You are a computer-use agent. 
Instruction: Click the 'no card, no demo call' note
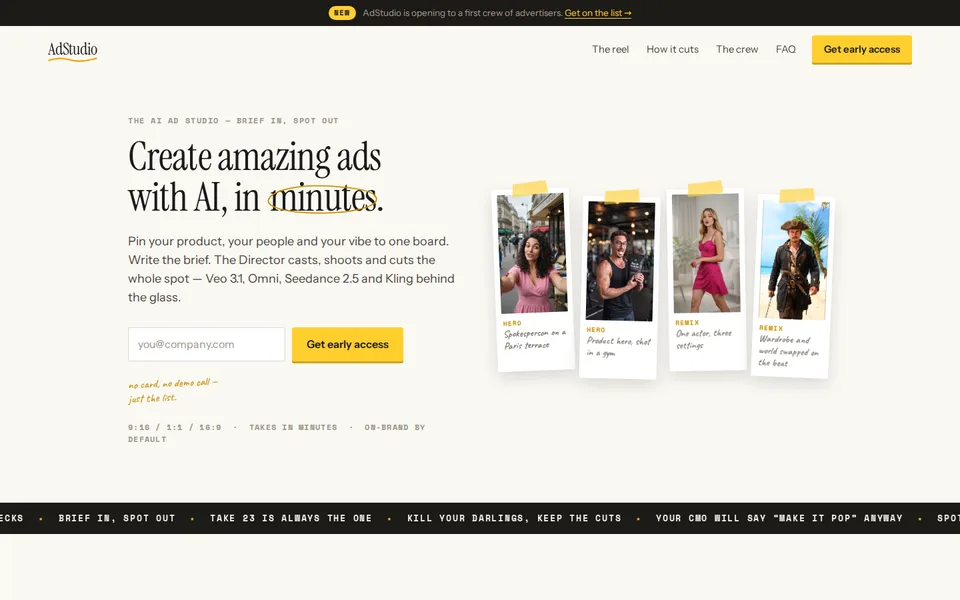[173, 391]
